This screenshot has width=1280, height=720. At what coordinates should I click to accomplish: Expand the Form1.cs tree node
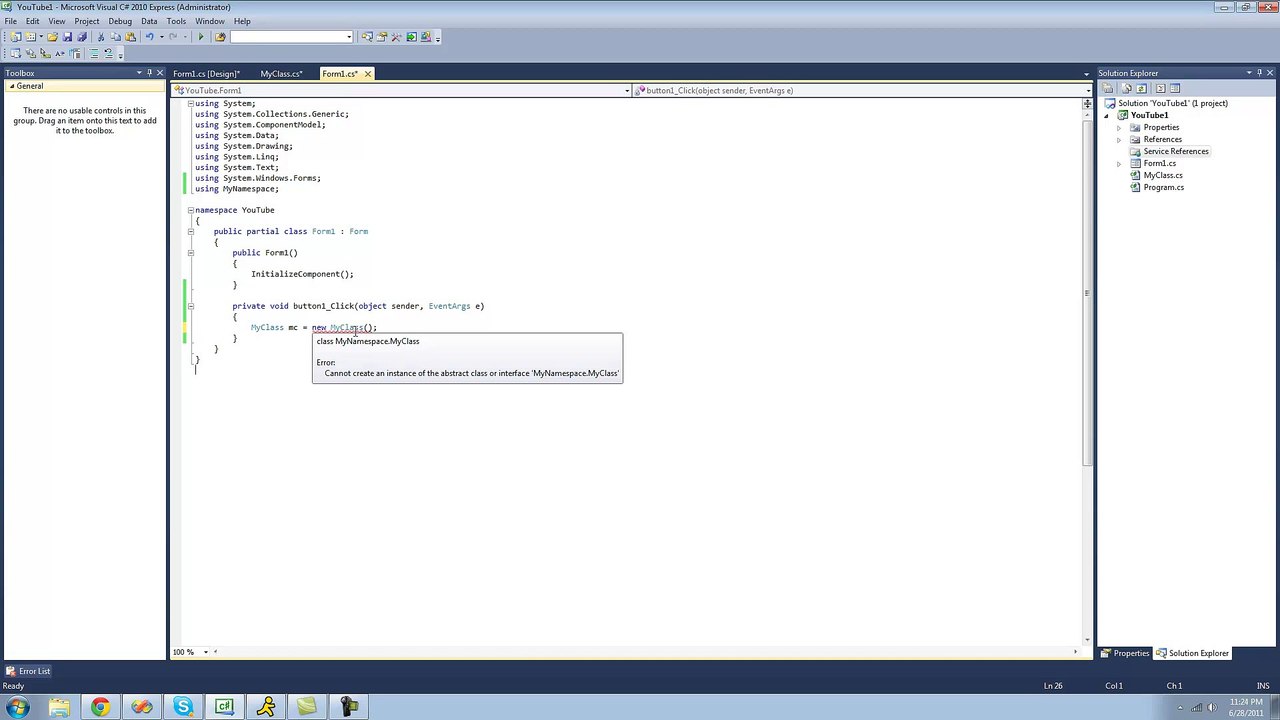coord(1119,164)
